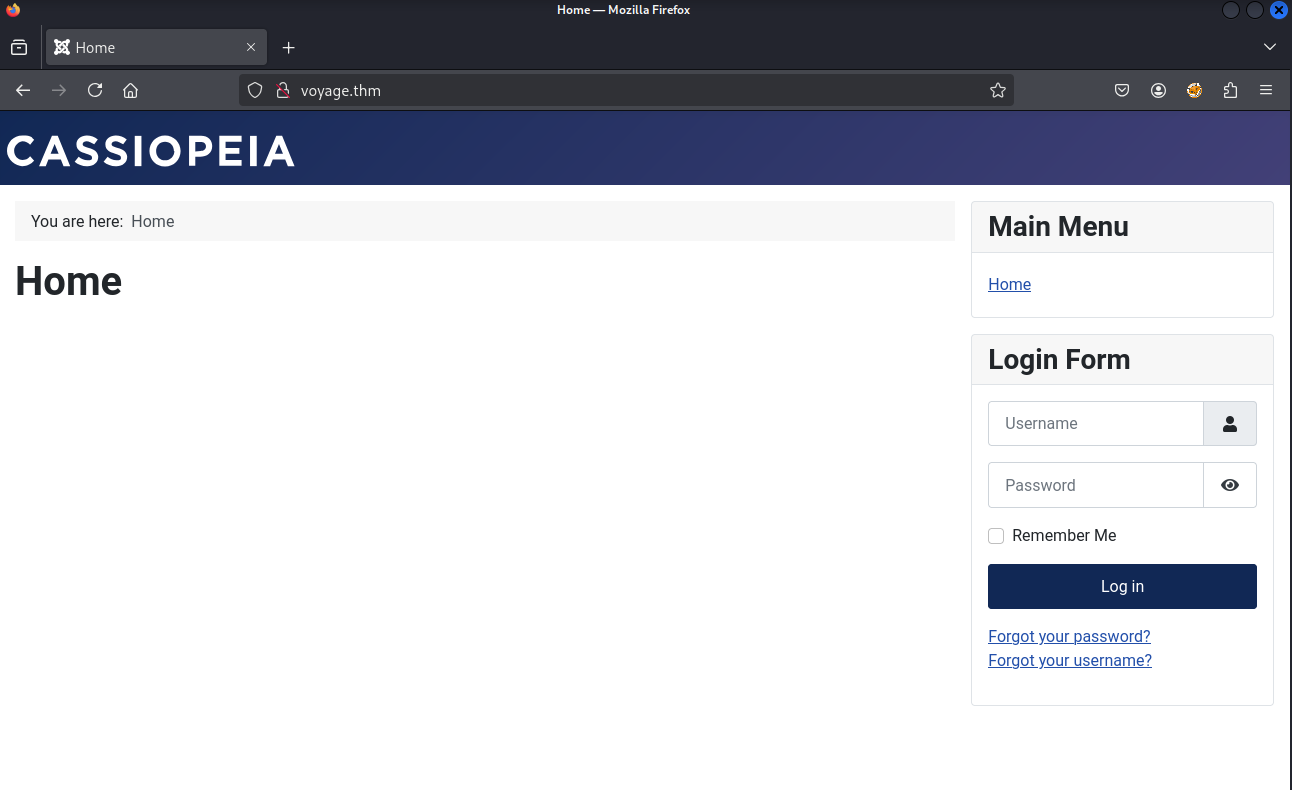Click the insecure connection padlock icon

point(282,90)
